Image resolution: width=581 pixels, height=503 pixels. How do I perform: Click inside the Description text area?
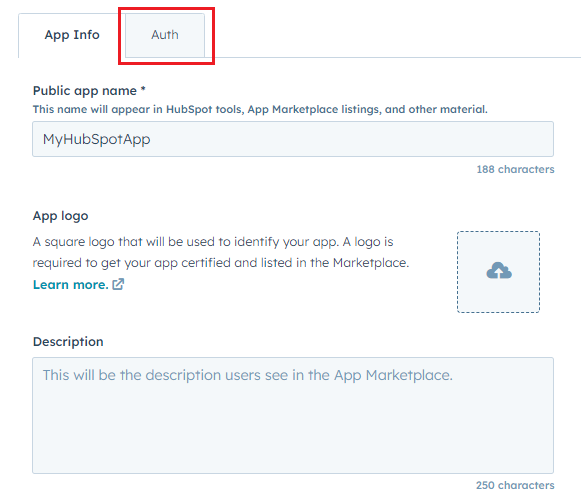coord(293,415)
